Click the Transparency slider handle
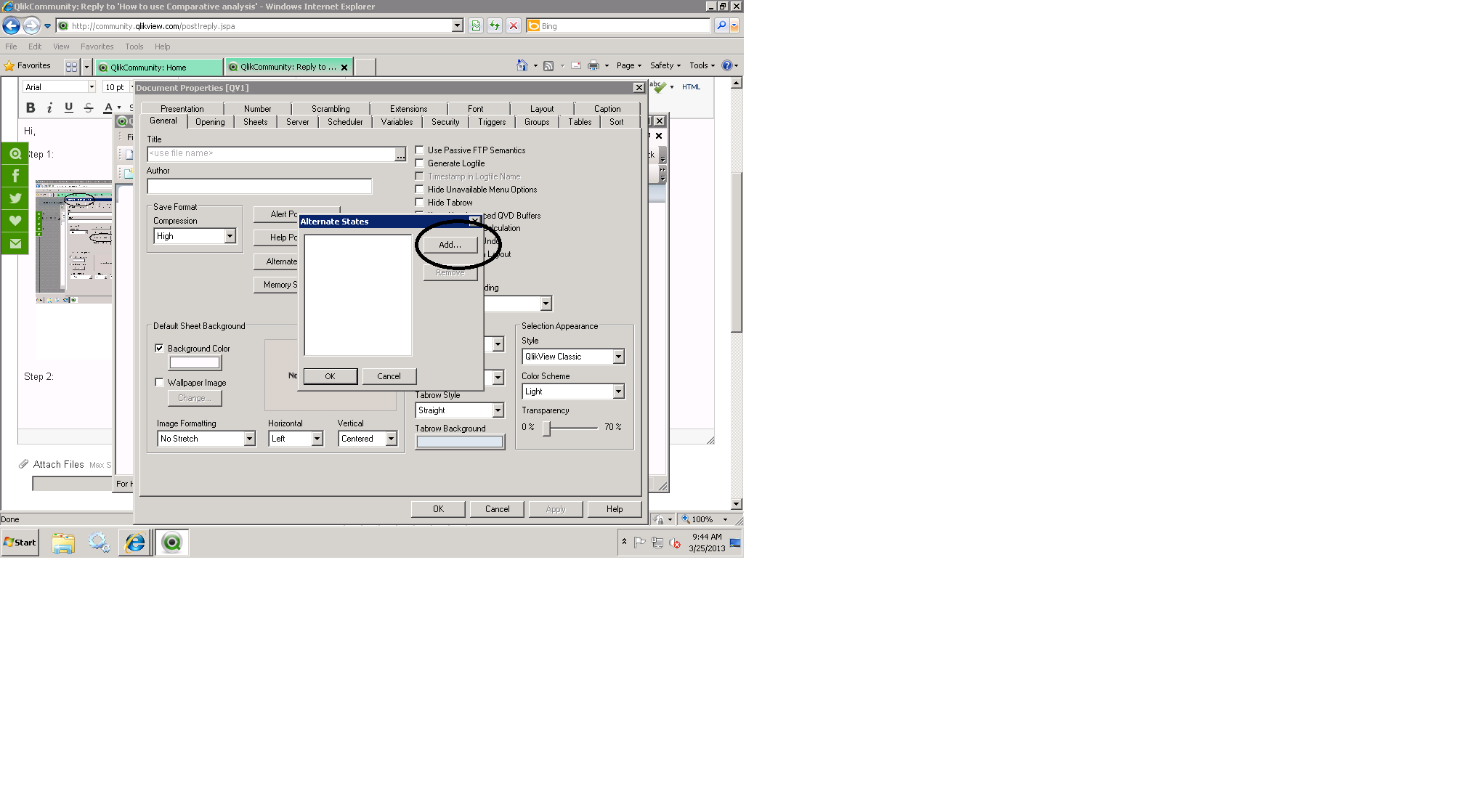Viewport: 1479px width, 812px height. click(x=546, y=428)
